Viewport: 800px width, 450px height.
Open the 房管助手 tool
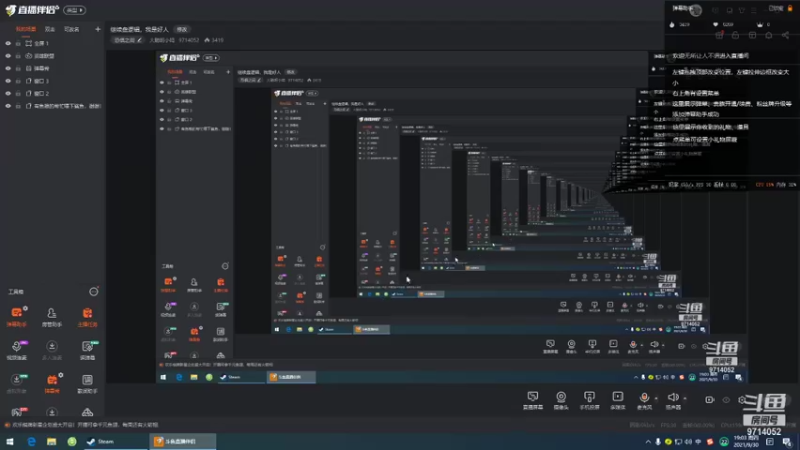[x=52, y=316]
